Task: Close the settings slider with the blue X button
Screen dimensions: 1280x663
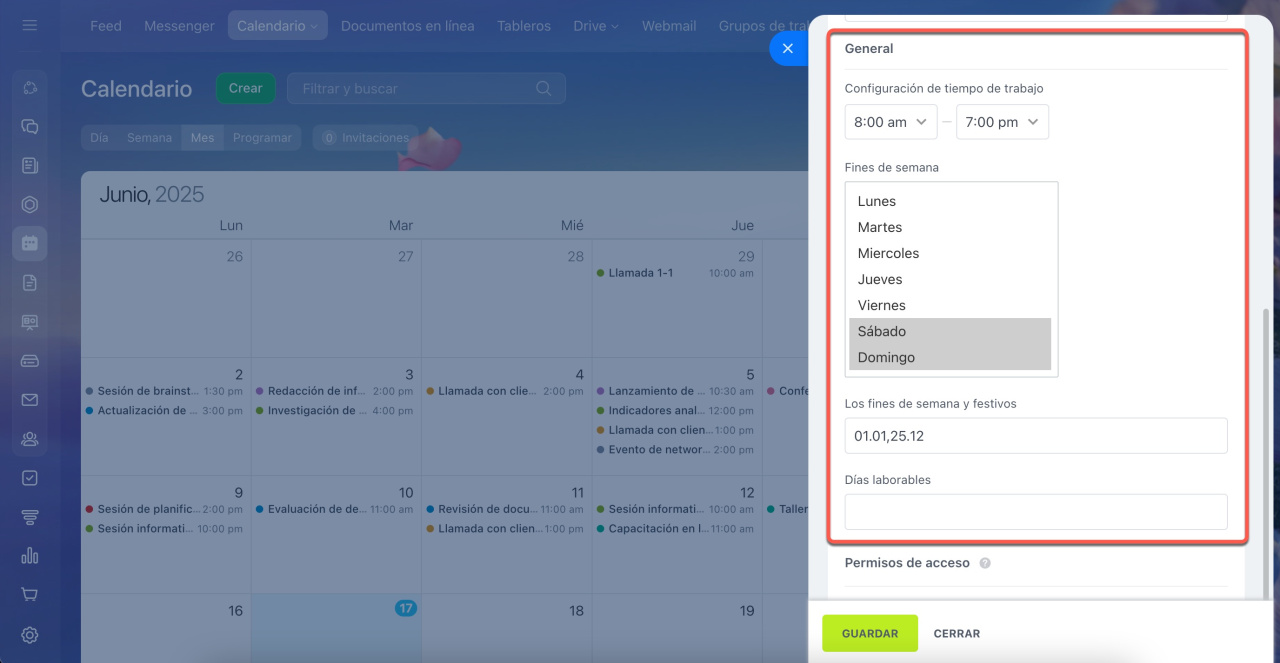Action: click(788, 48)
